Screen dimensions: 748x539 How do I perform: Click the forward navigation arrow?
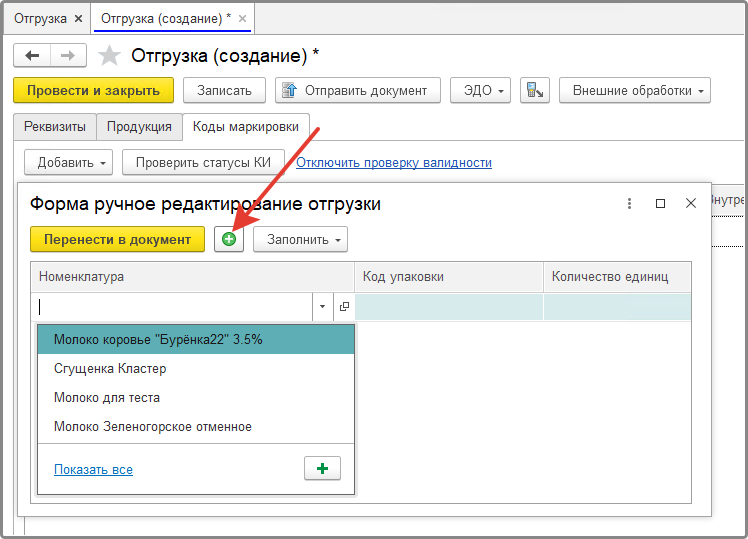click(x=68, y=55)
